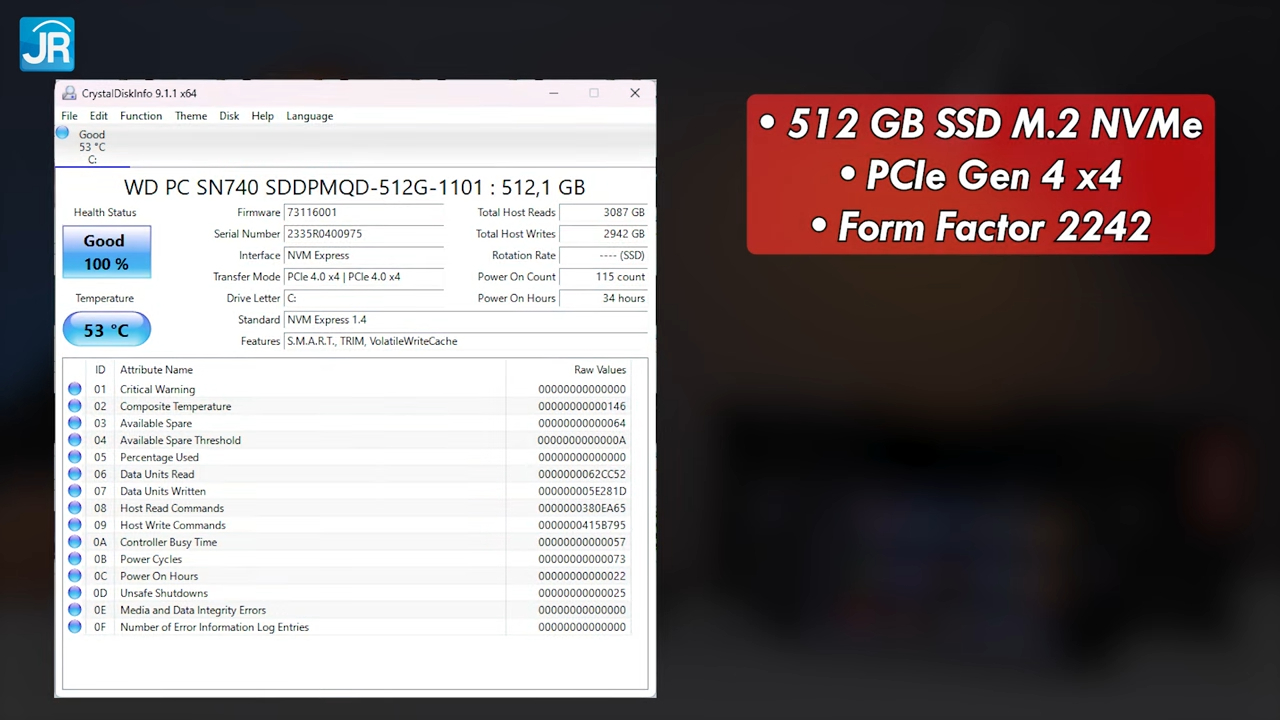Open the Function menu
The width and height of the screenshot is (1280, 720).
point(141,116)
